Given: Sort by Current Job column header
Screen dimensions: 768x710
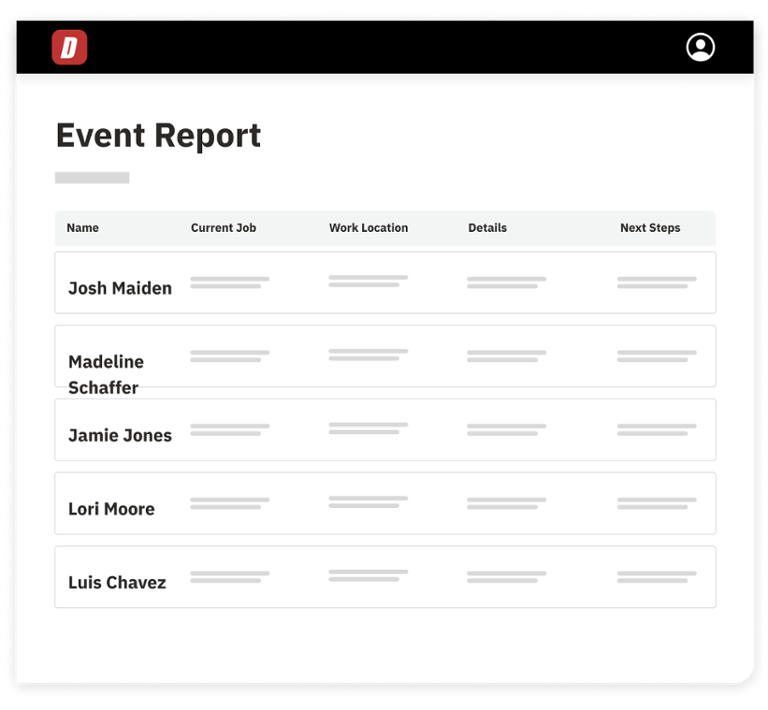Looking at the screenshot, I should (223, 228).
